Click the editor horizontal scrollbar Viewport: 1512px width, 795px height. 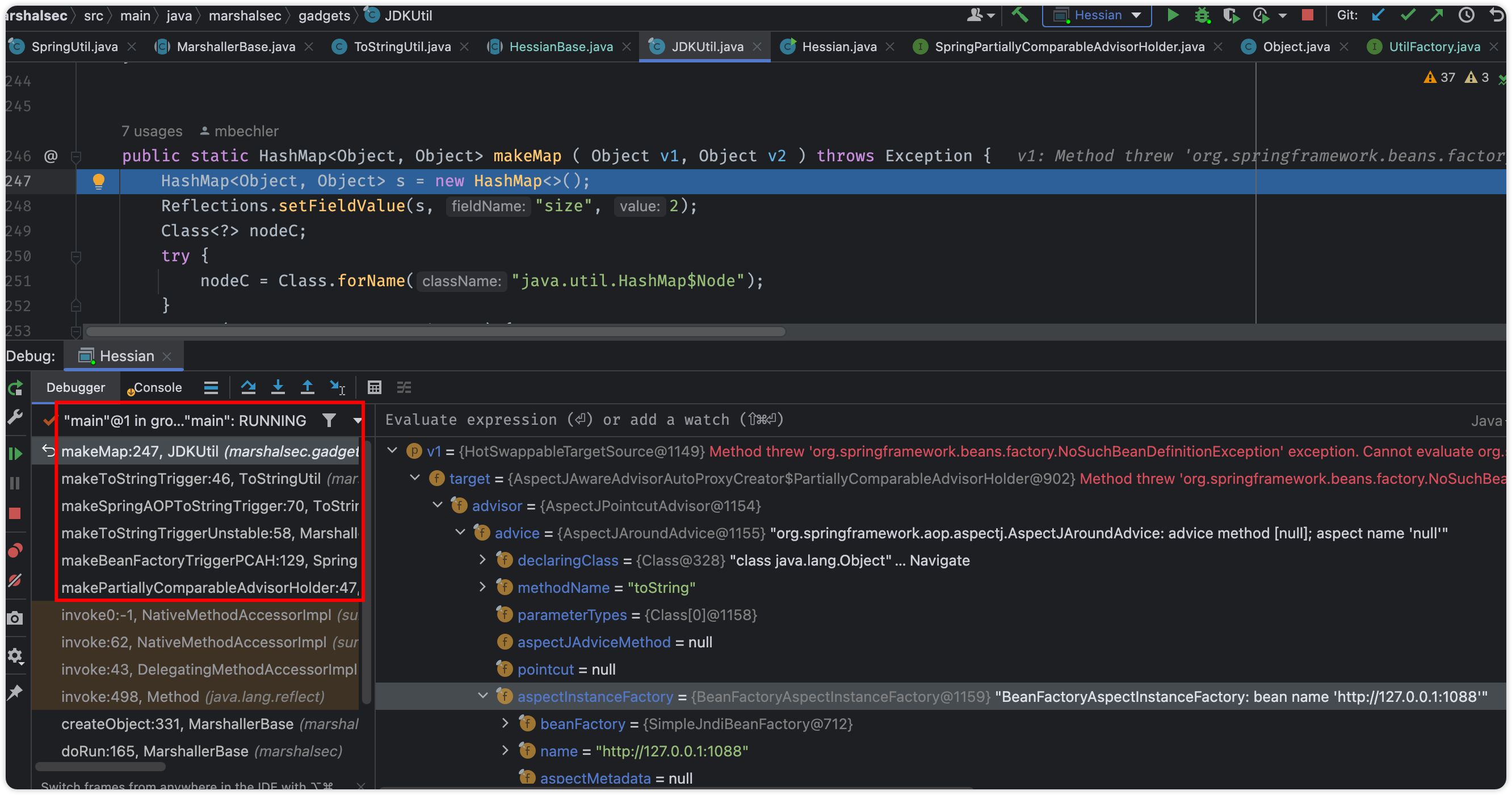[435, 332]
